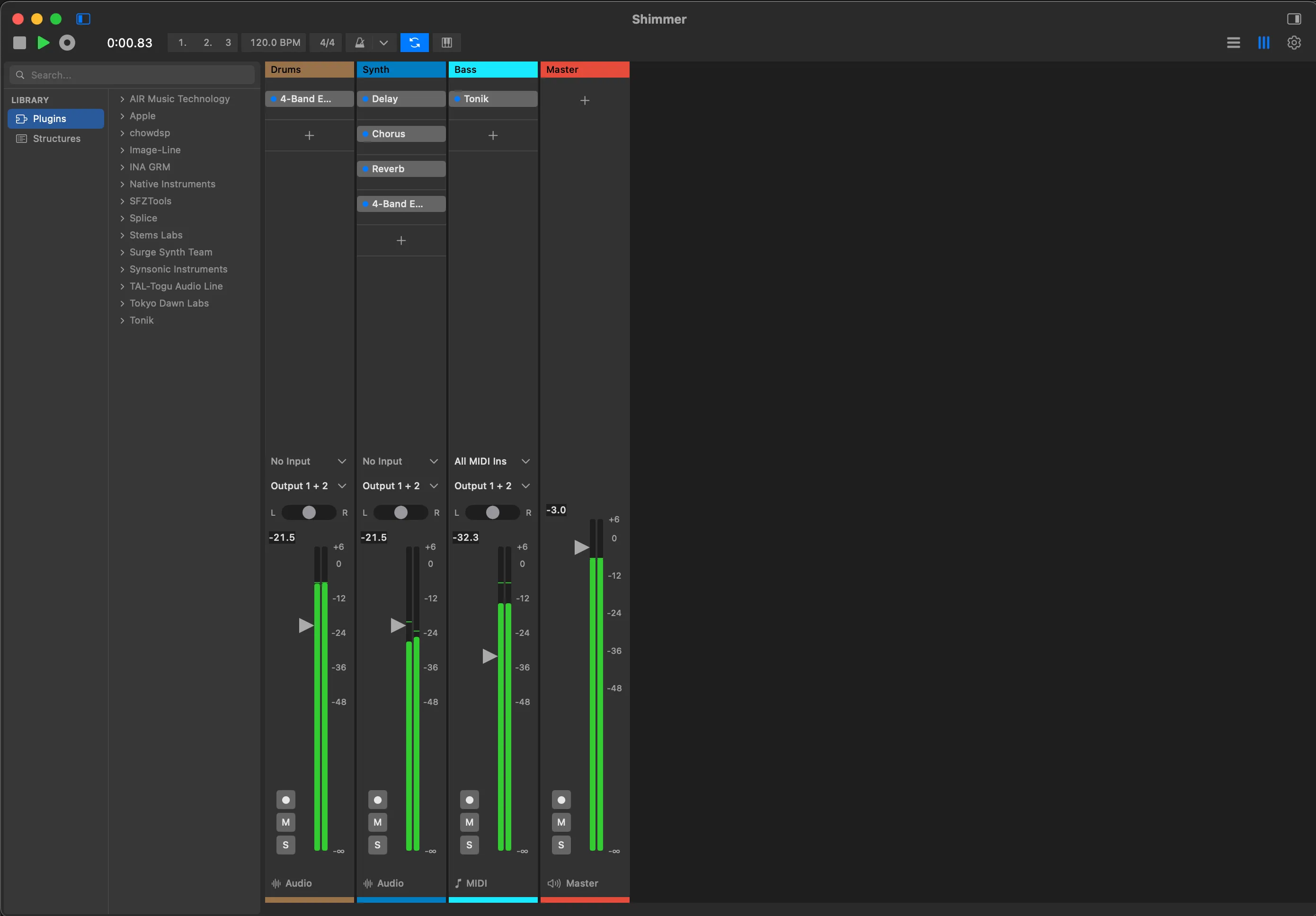1316x916 pixels.
Task: Open the Bass All MIDI Ins dropdown
Action: point(492,461)
